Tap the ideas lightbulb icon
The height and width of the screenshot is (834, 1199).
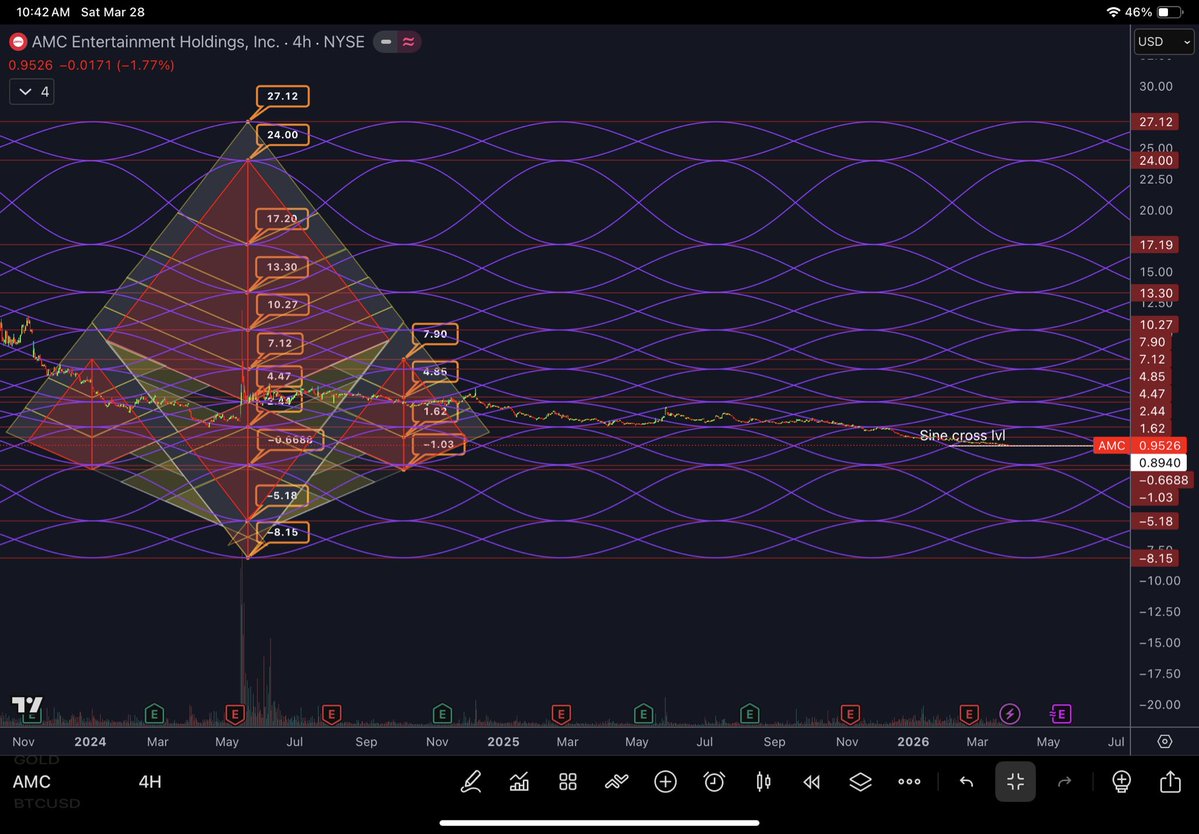[1120, 781]
